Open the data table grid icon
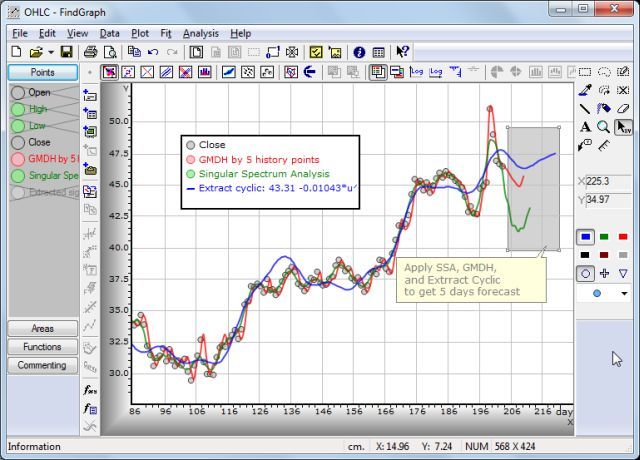This screenshot has height=460, width=640. coord(378,52)
